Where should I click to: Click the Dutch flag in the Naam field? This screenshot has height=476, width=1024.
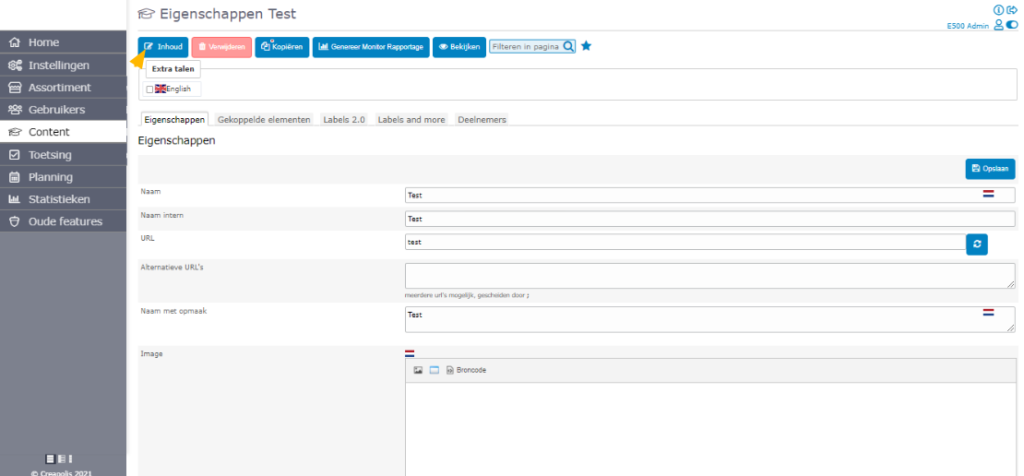click(x=988, y=194)
